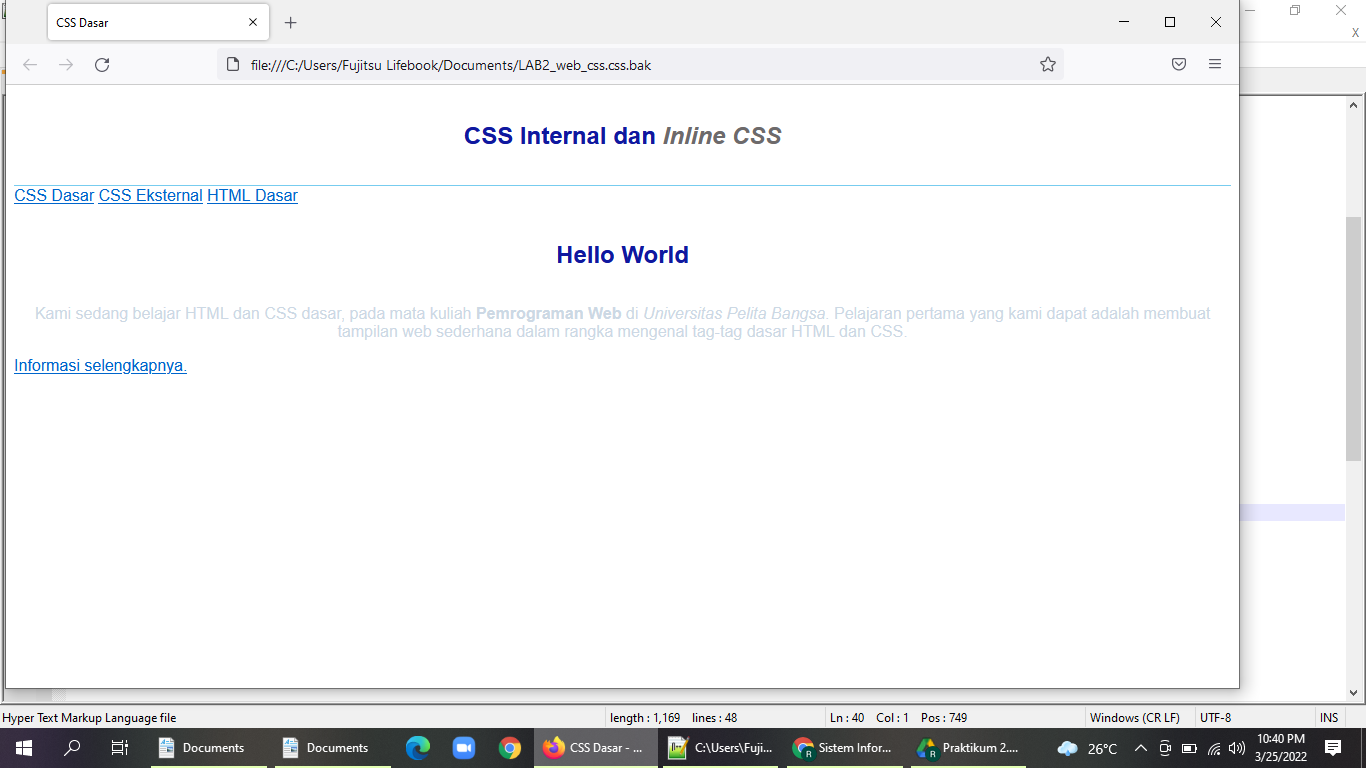Viewport: 1366px width, 768px height.
Task: Open the Firefox application menu
Action: (x=1215, y=65)
